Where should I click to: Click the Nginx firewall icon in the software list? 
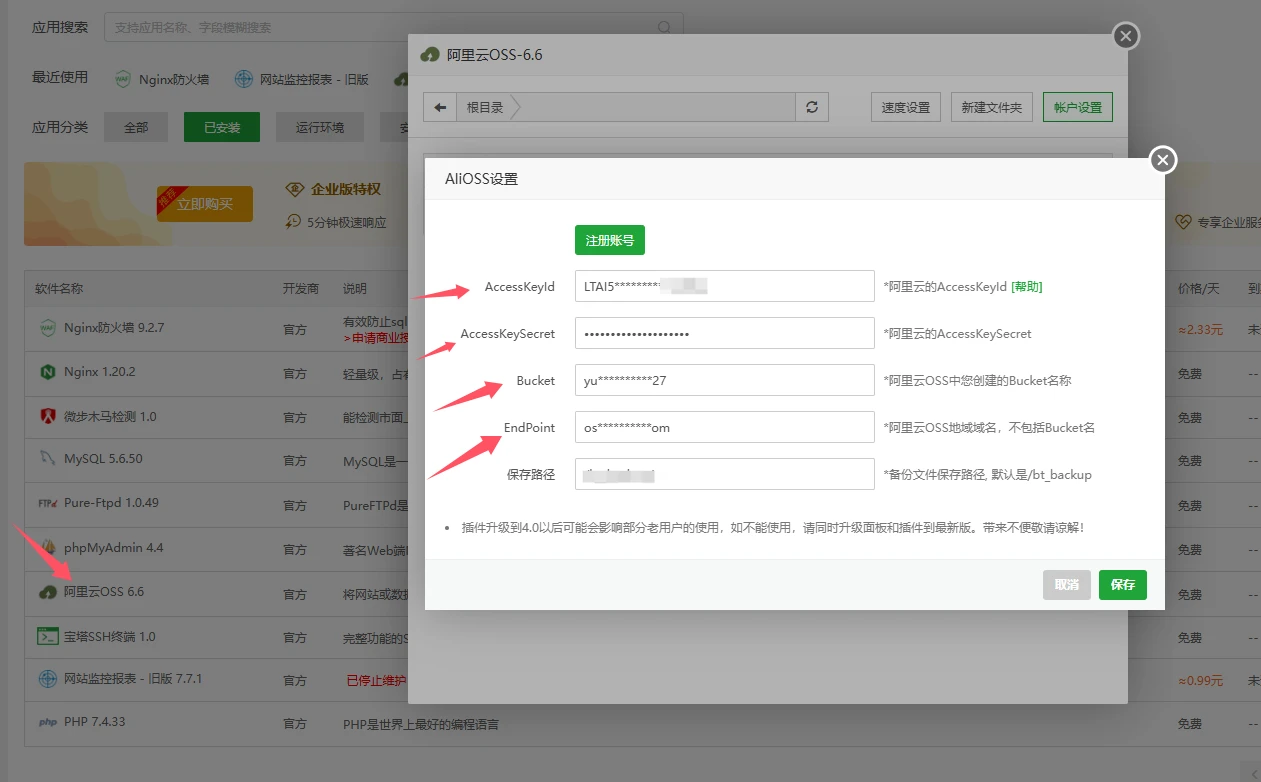(x=47, y=328)
